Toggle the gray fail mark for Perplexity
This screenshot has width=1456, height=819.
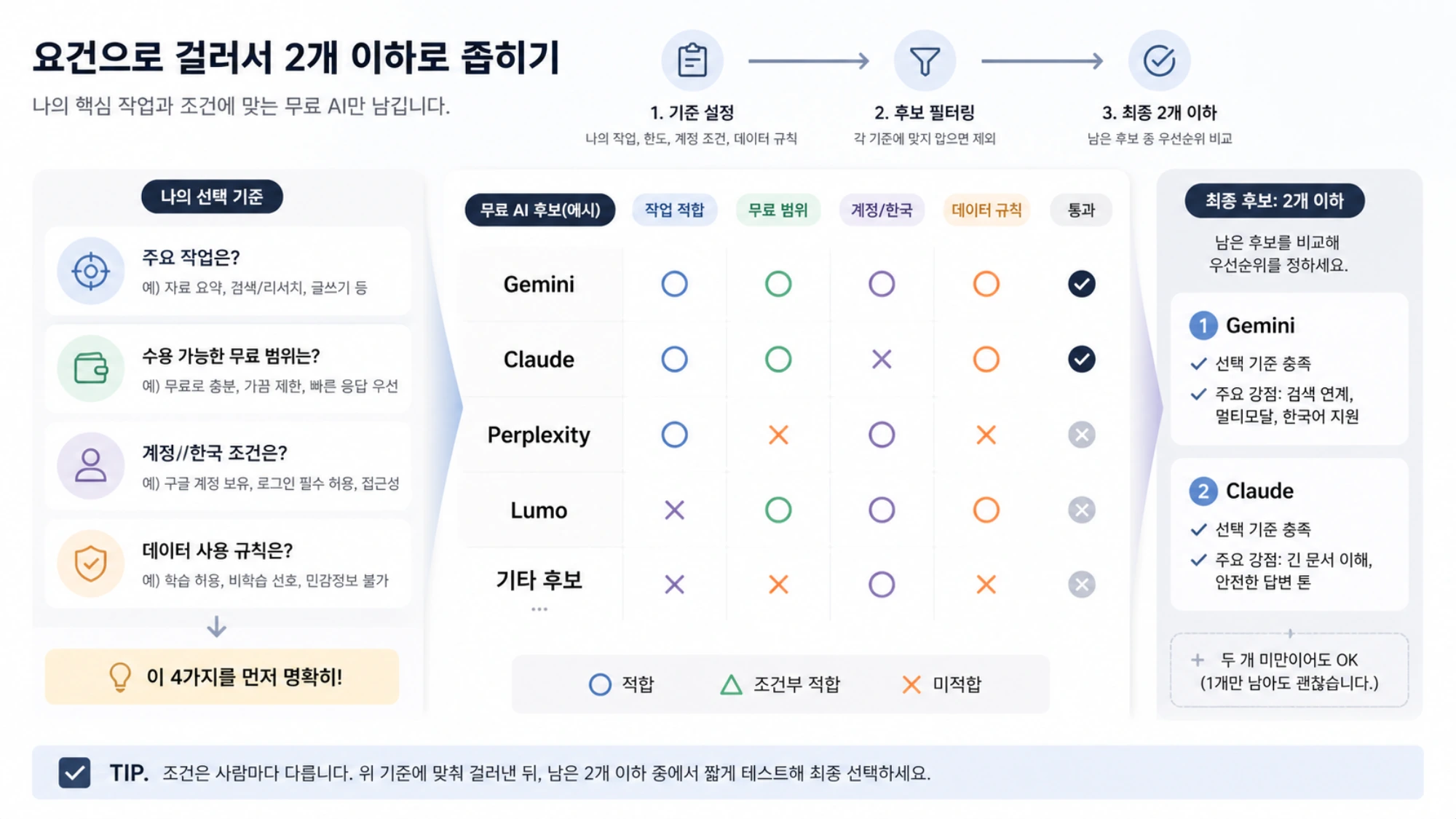coord(1081,435)
